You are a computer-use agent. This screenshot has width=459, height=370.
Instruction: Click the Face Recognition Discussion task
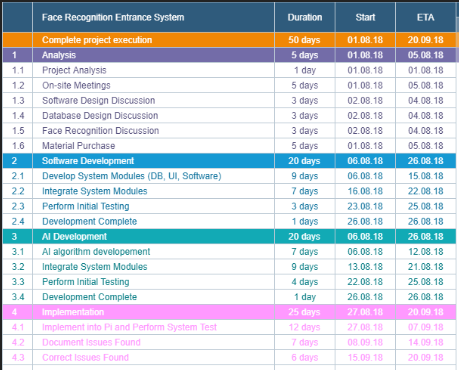coord(100,131)
